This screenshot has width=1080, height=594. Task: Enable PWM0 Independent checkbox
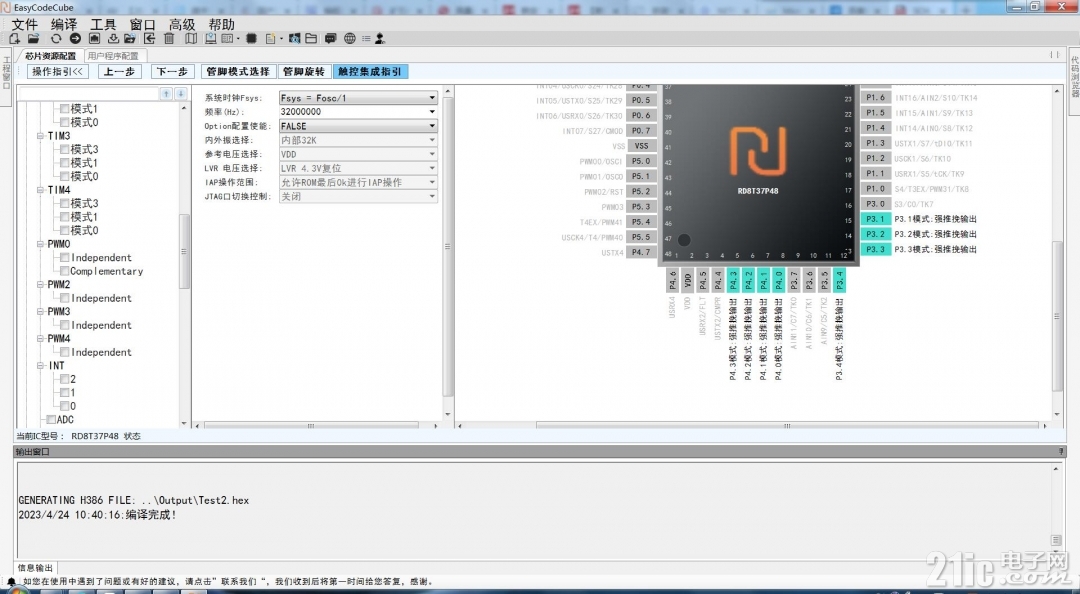click(65, 257)
